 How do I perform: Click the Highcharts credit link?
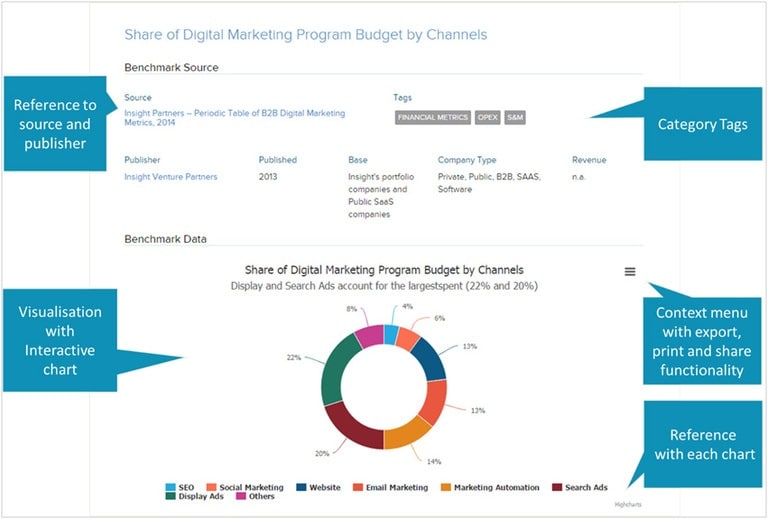[627, 505]
